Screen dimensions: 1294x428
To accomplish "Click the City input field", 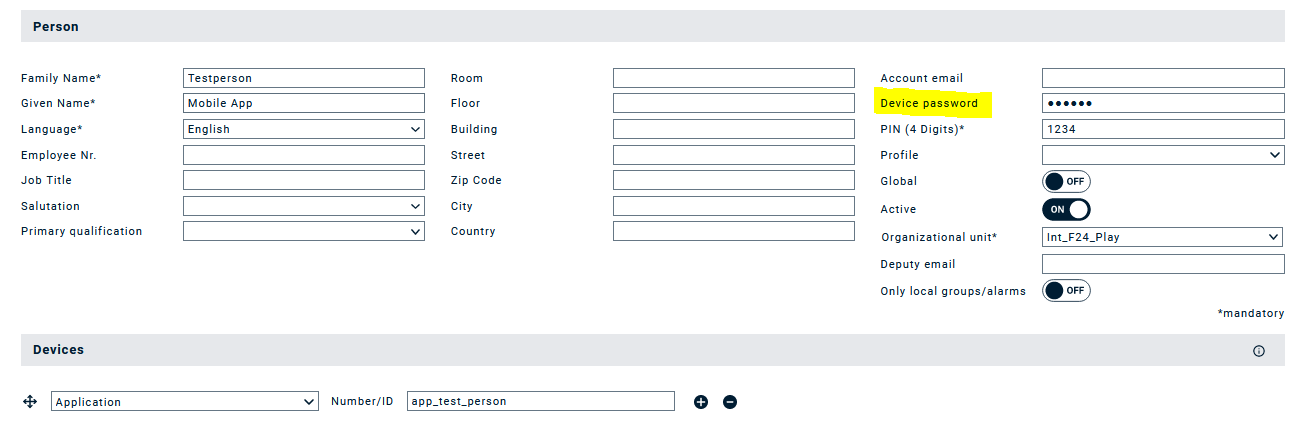I will tap(734, 206).
